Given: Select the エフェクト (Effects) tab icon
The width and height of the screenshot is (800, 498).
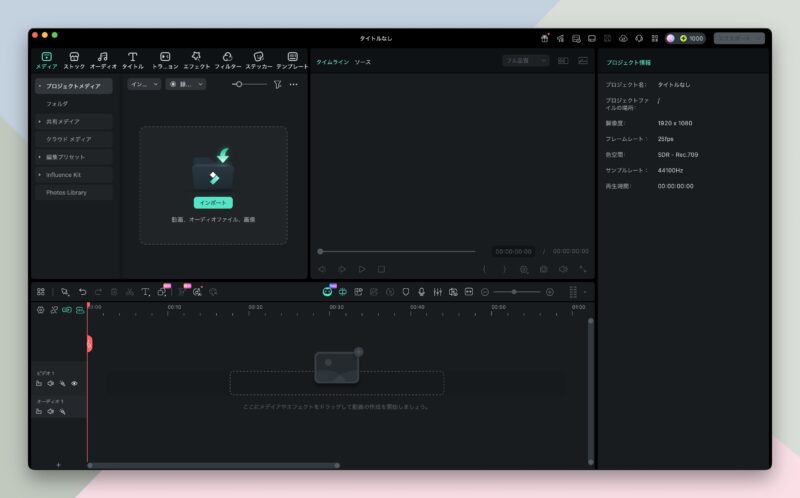Looking at the screenshot, I should 196,60.
